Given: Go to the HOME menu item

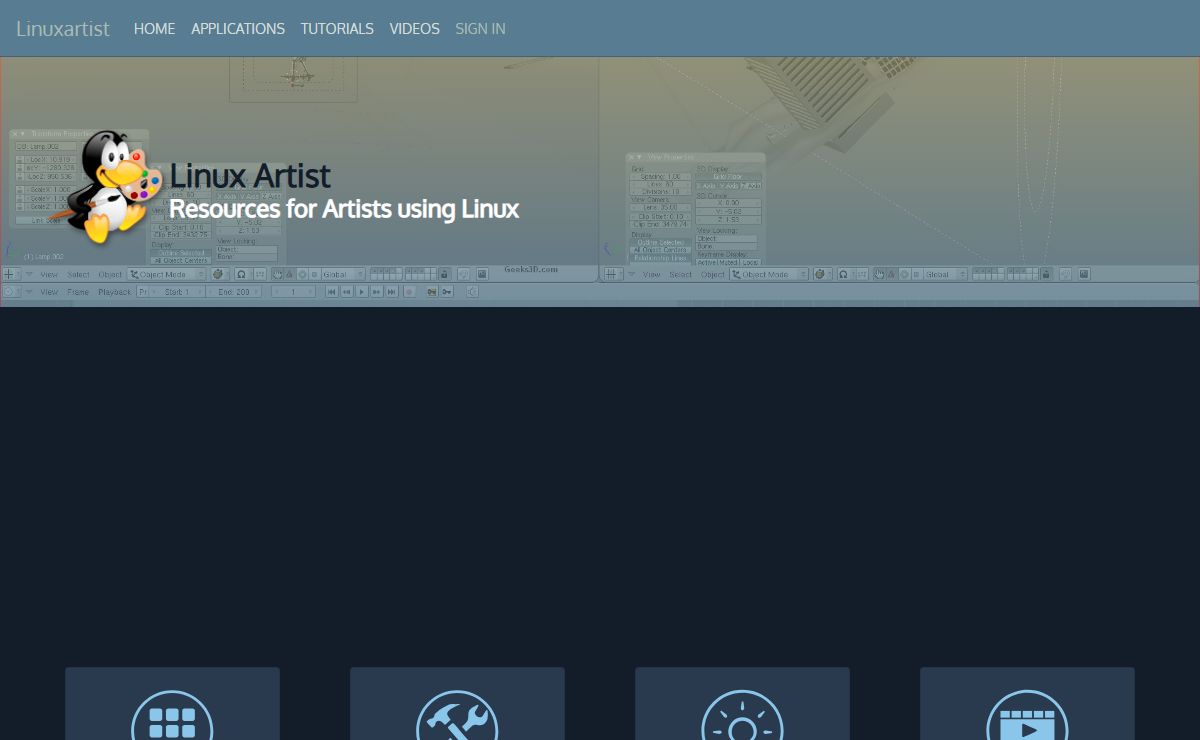Looking at the screenshot, I should tap(154, 29).
